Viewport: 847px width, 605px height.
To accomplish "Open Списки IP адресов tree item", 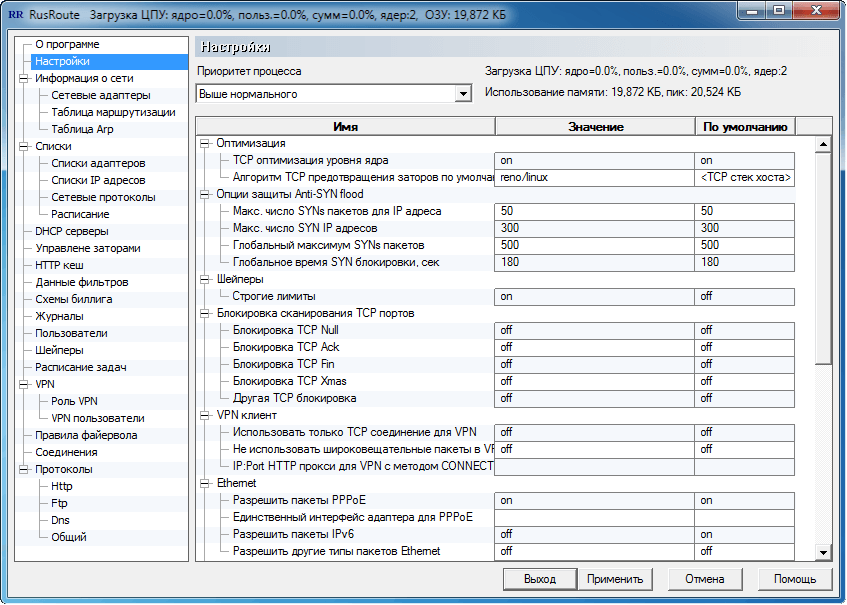I will click(x=98, y=180).
